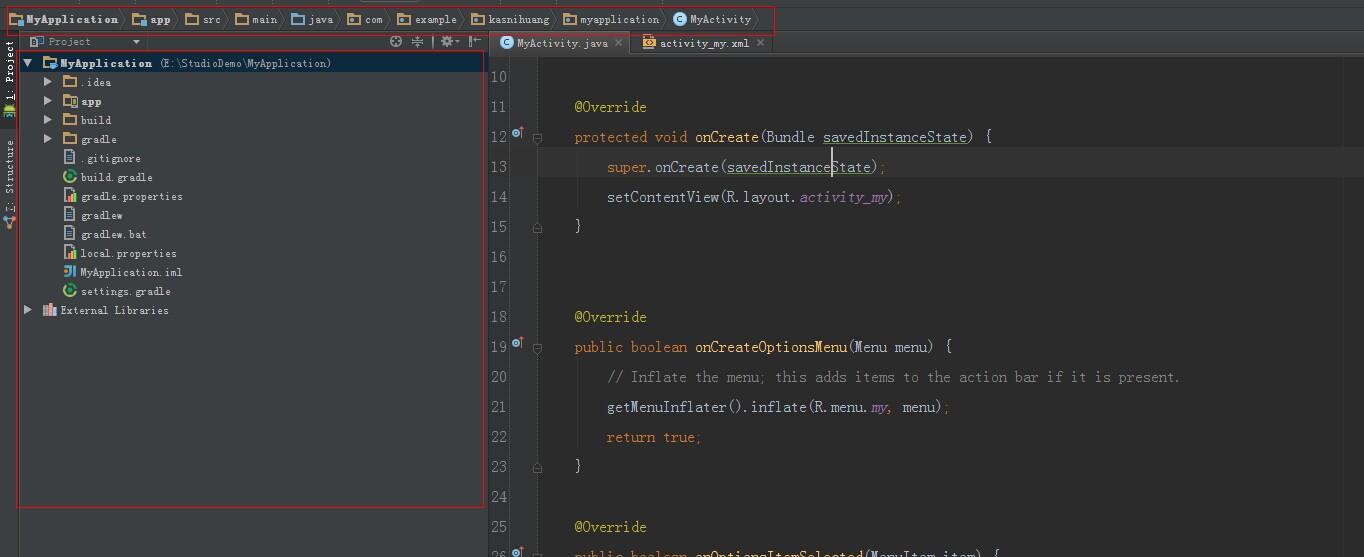The image size is (1364, 557).
Task: Click java in the navigation breadcrumb
Action: coord(313,19)
